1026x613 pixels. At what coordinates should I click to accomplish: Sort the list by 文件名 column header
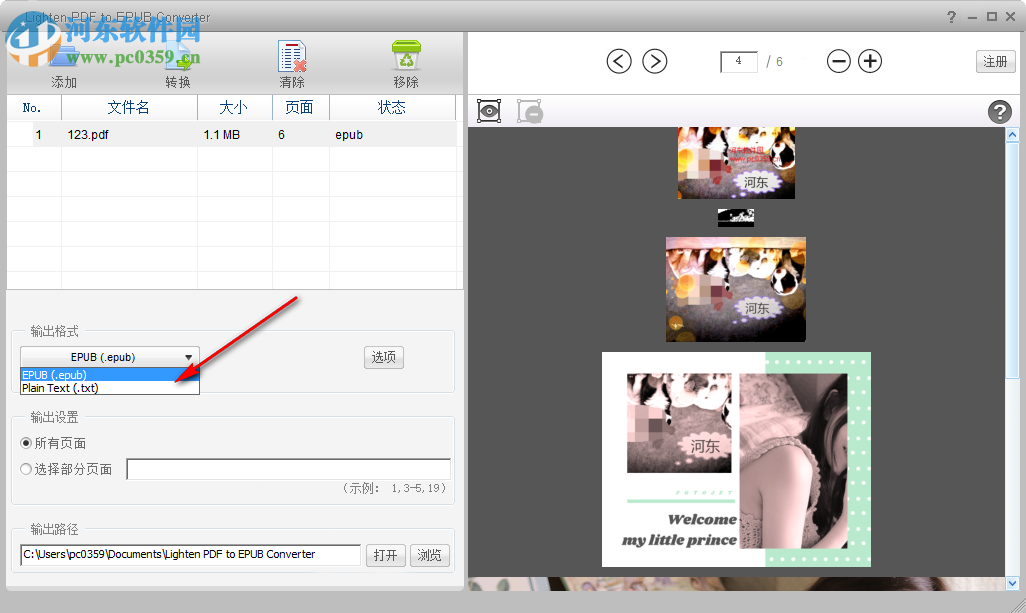coord(128,107)
